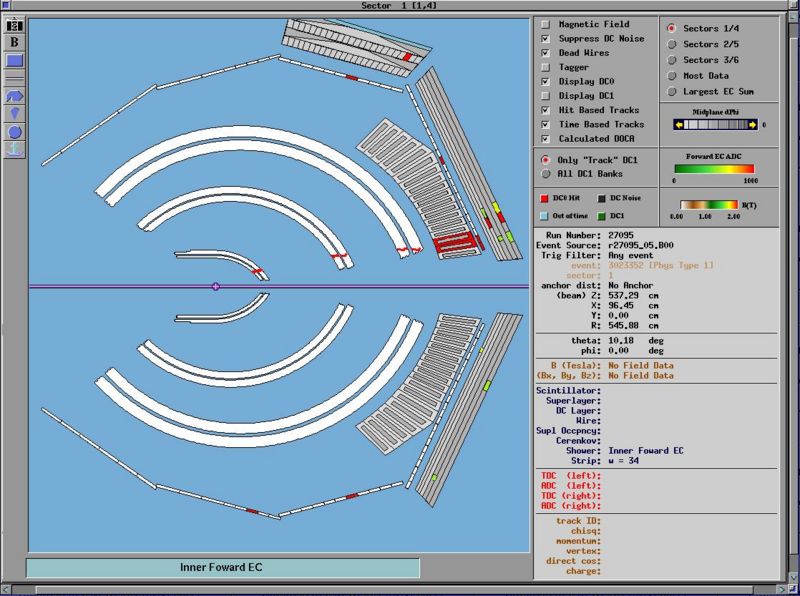Click phi value 0.00 deg
800x596 pixels.
pos(636,351)
